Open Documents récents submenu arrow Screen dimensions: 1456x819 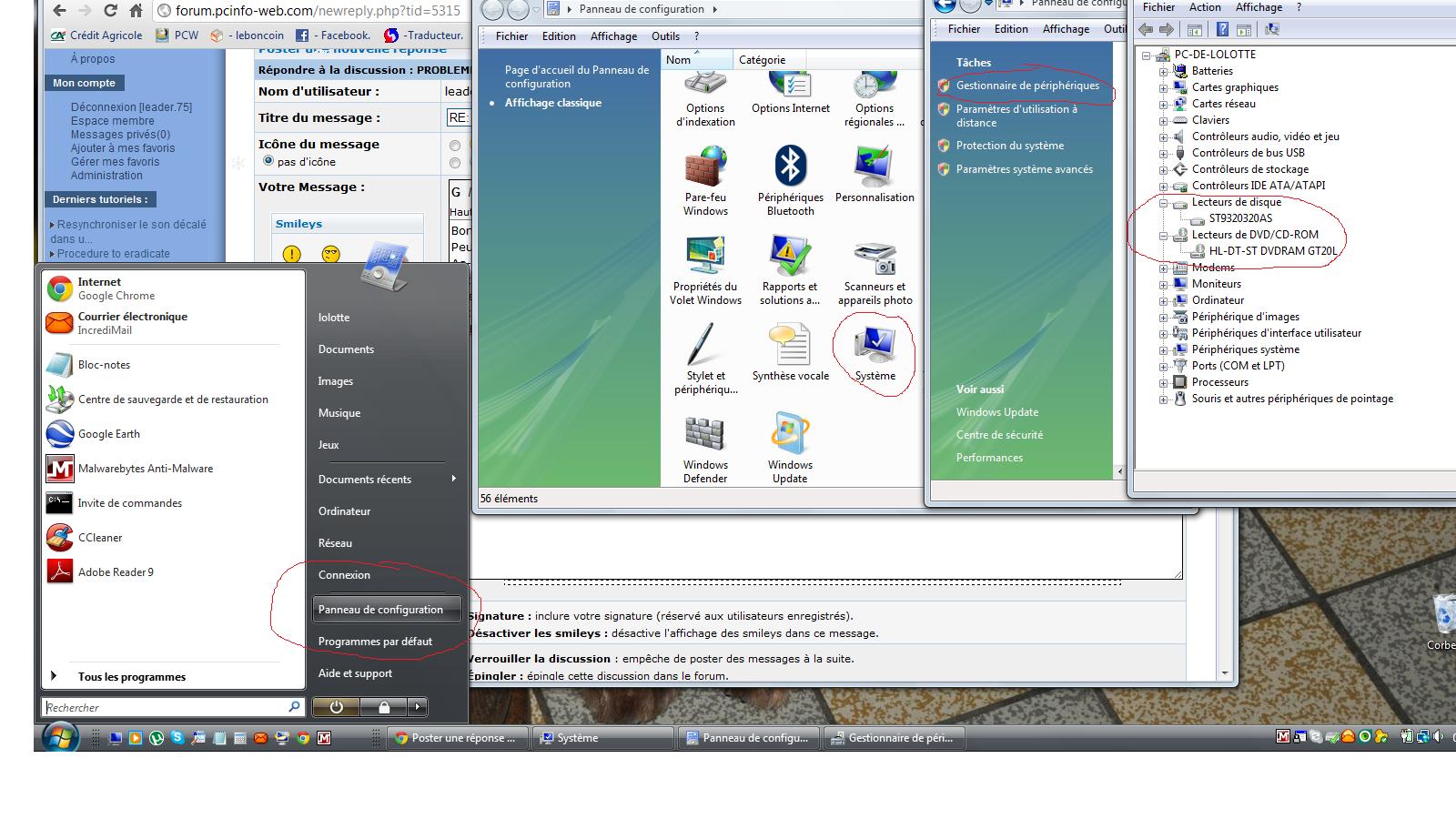[453, 479]
